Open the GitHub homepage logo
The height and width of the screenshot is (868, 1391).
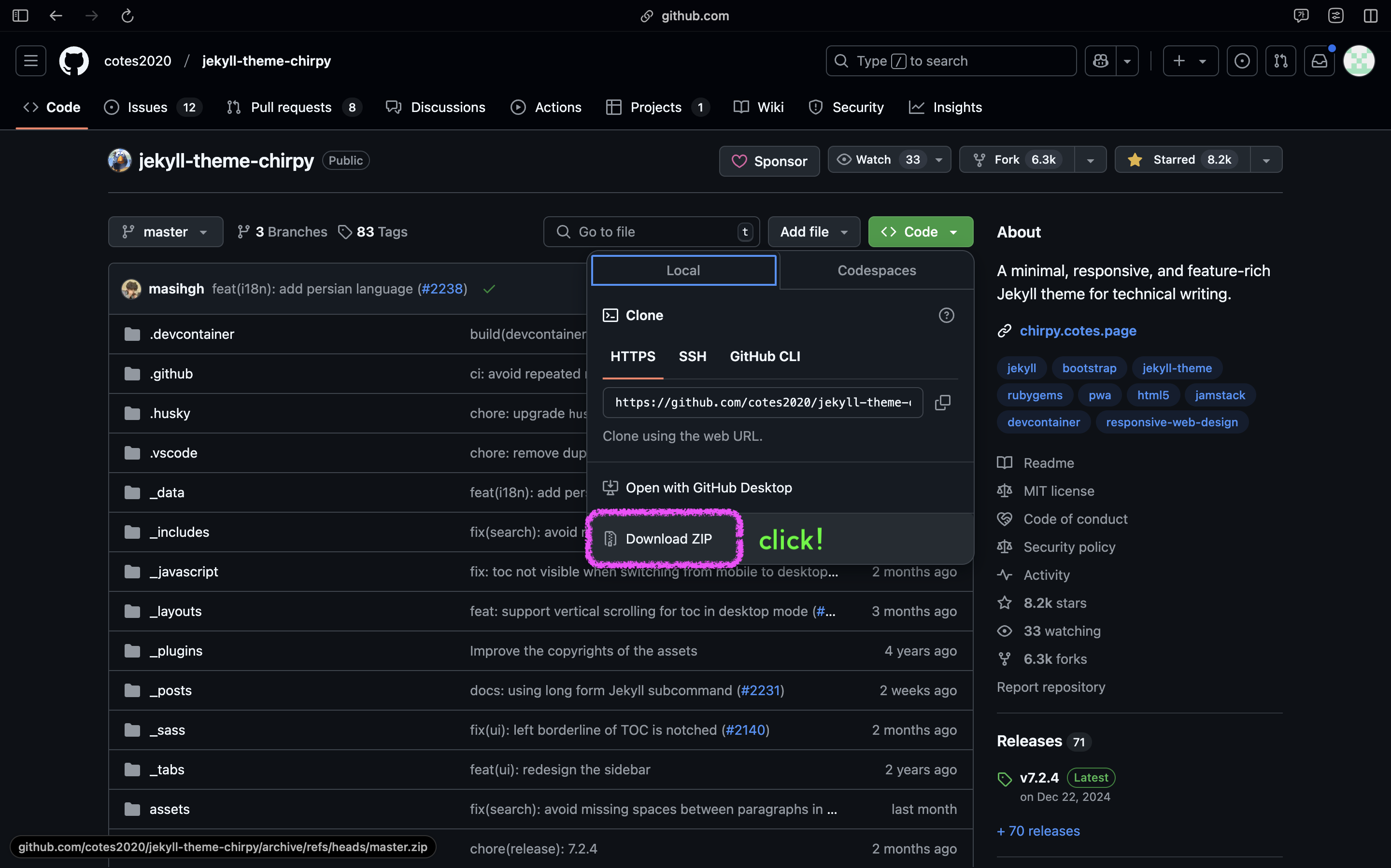pos(74,61)
